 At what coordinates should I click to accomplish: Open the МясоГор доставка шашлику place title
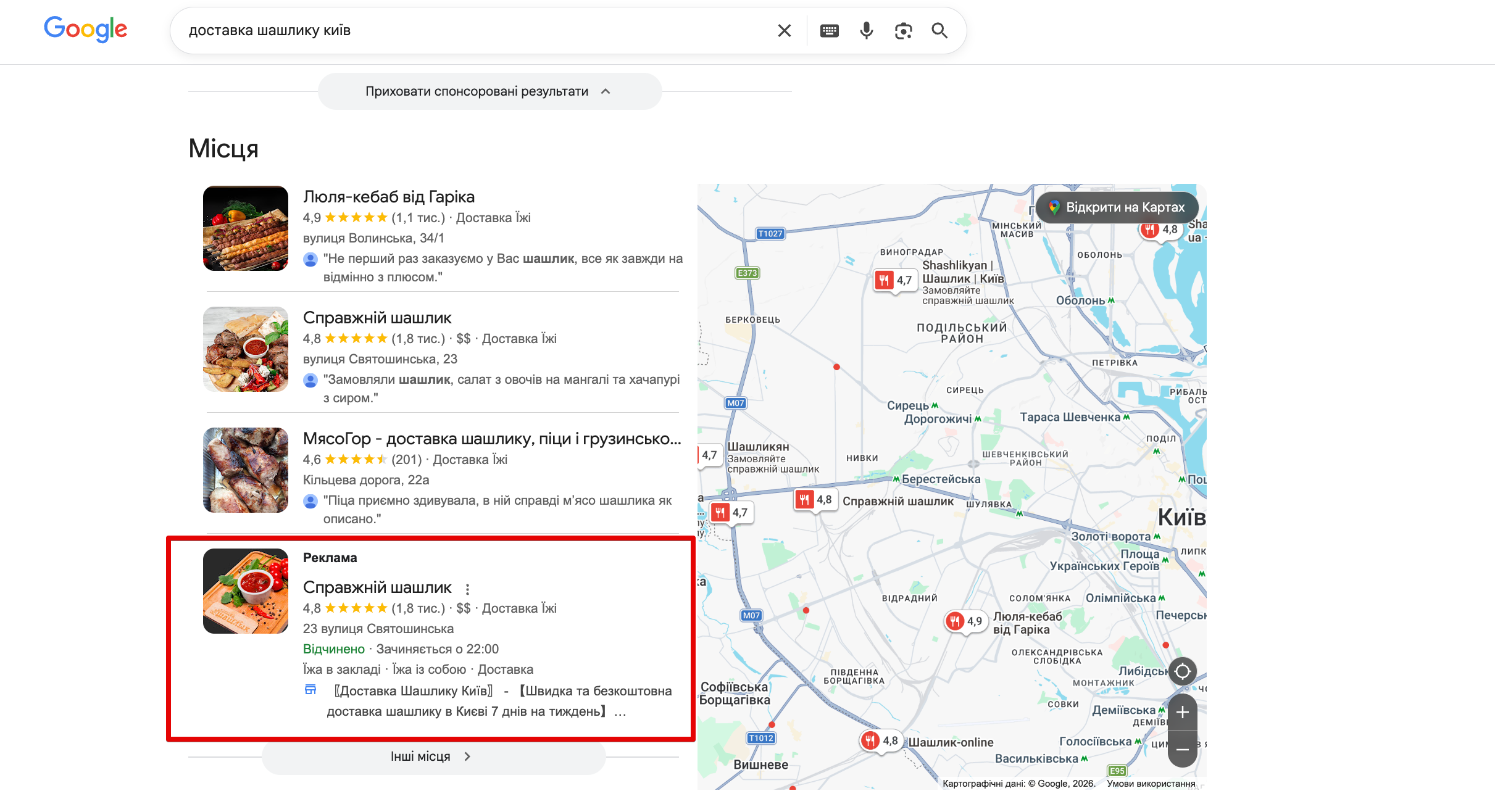coord(492,439)
